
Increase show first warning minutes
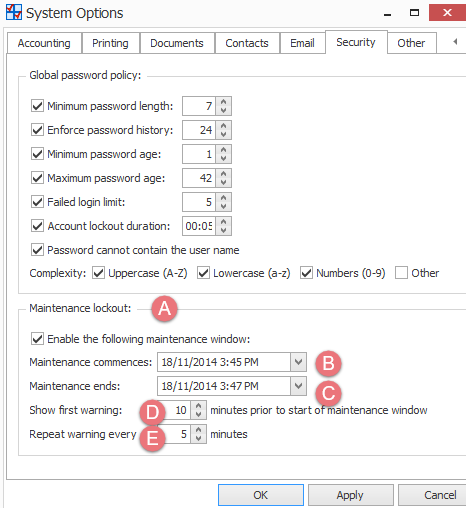[199, 406]
